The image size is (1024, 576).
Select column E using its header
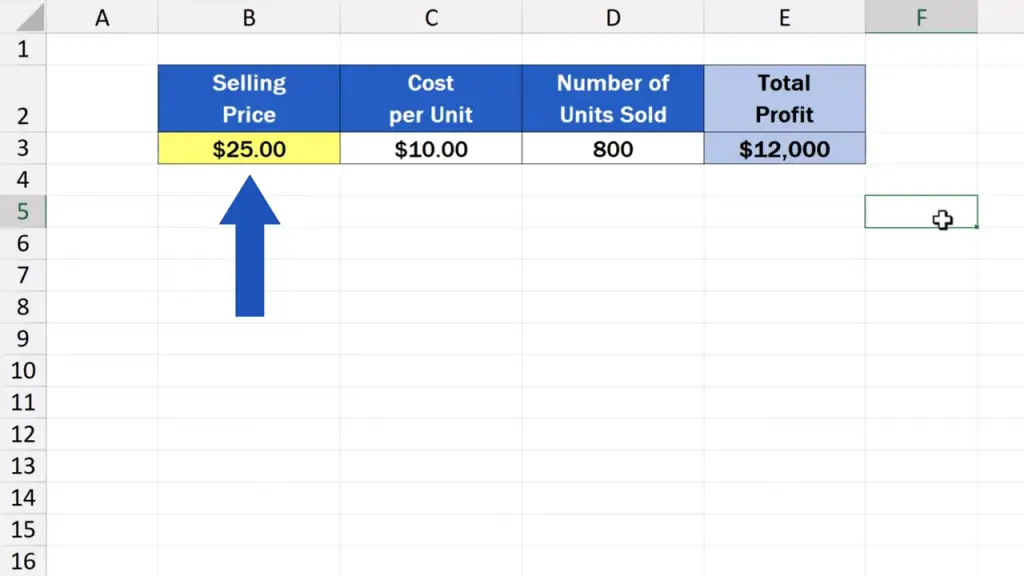[x=784, y=17]
